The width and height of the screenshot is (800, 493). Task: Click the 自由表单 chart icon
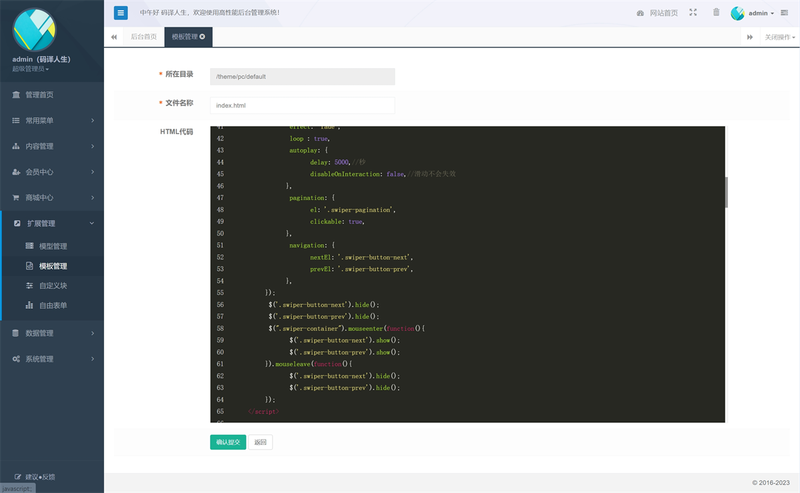(30, 305)
